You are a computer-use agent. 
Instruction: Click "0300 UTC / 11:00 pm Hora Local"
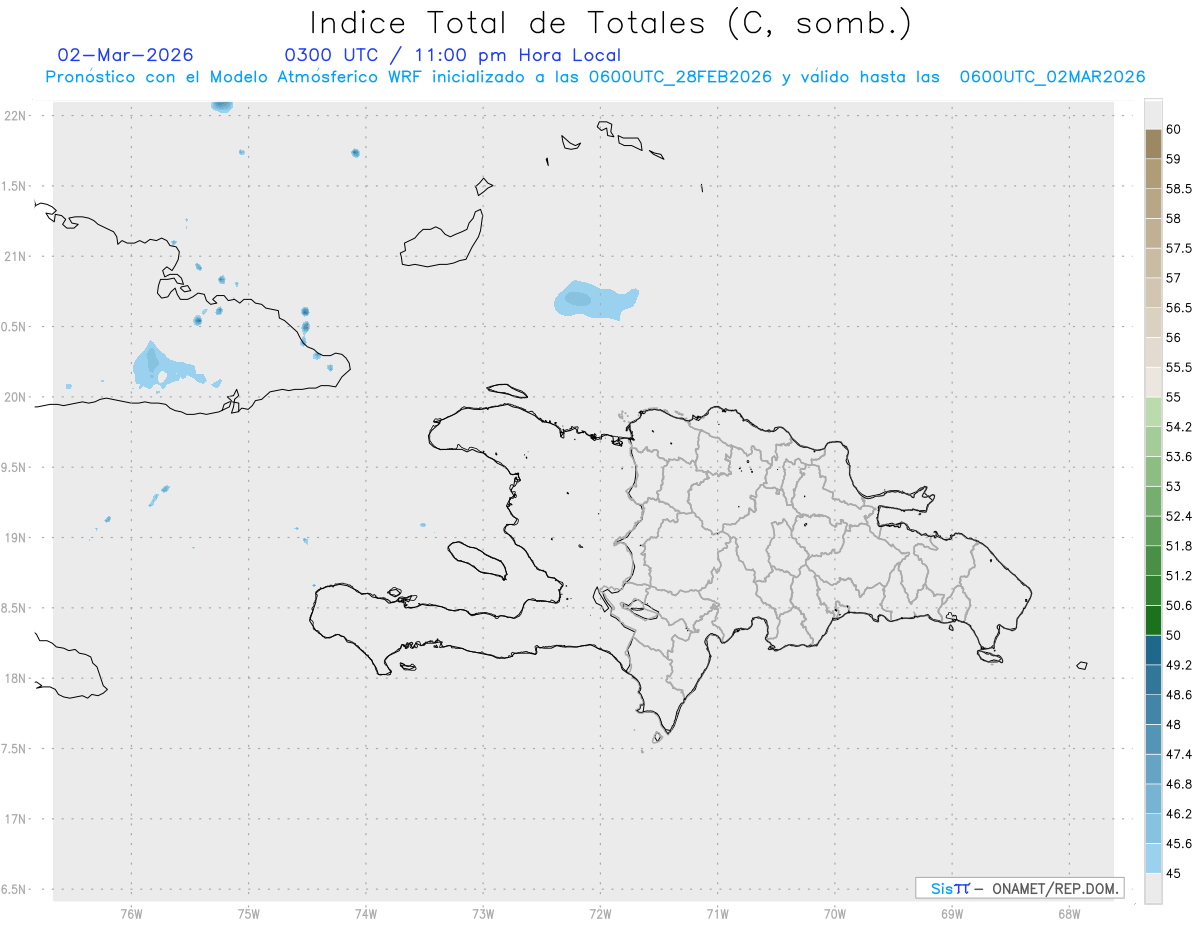[x=452, y=55]
